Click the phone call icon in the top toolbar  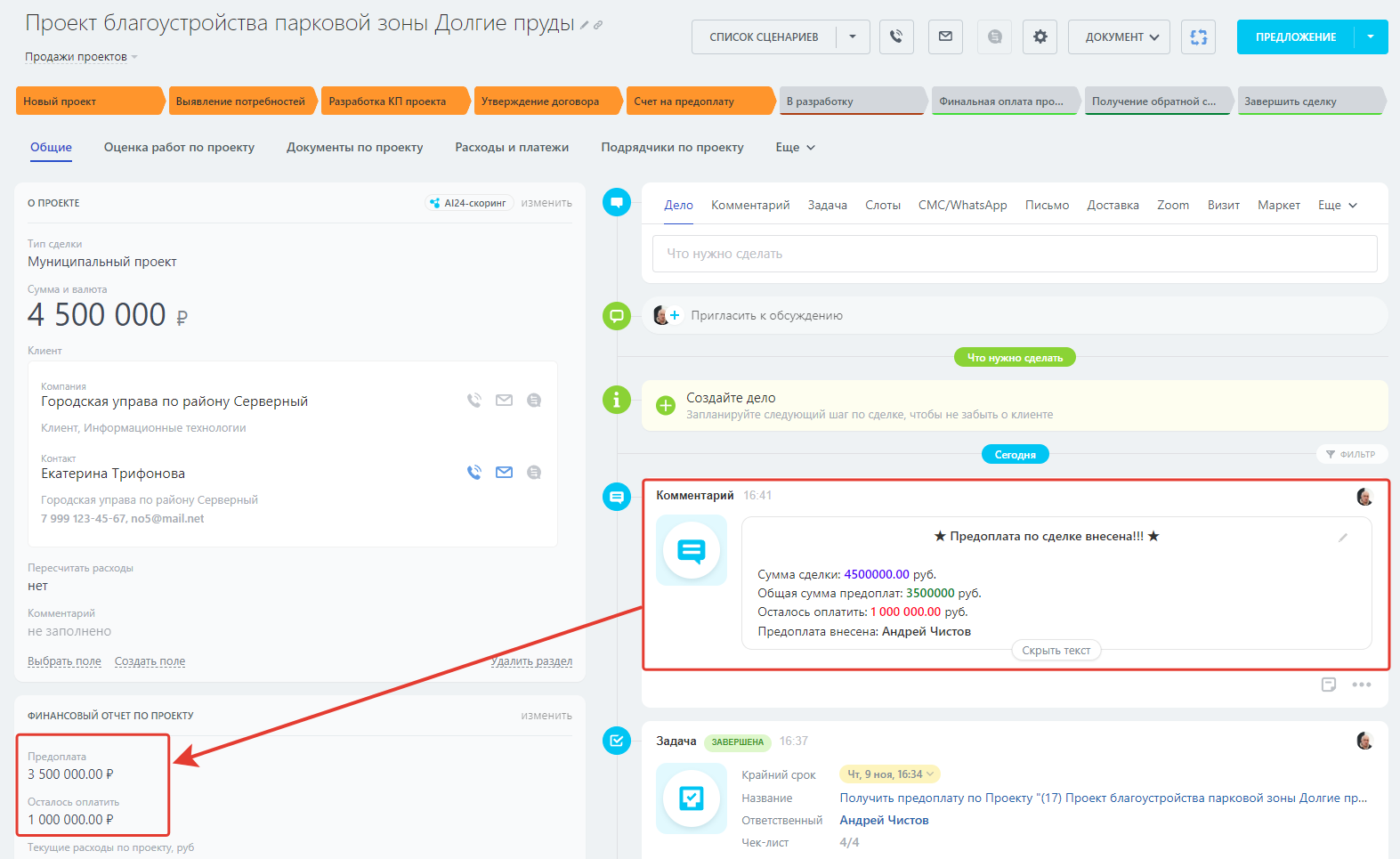(x=896, y=36)
